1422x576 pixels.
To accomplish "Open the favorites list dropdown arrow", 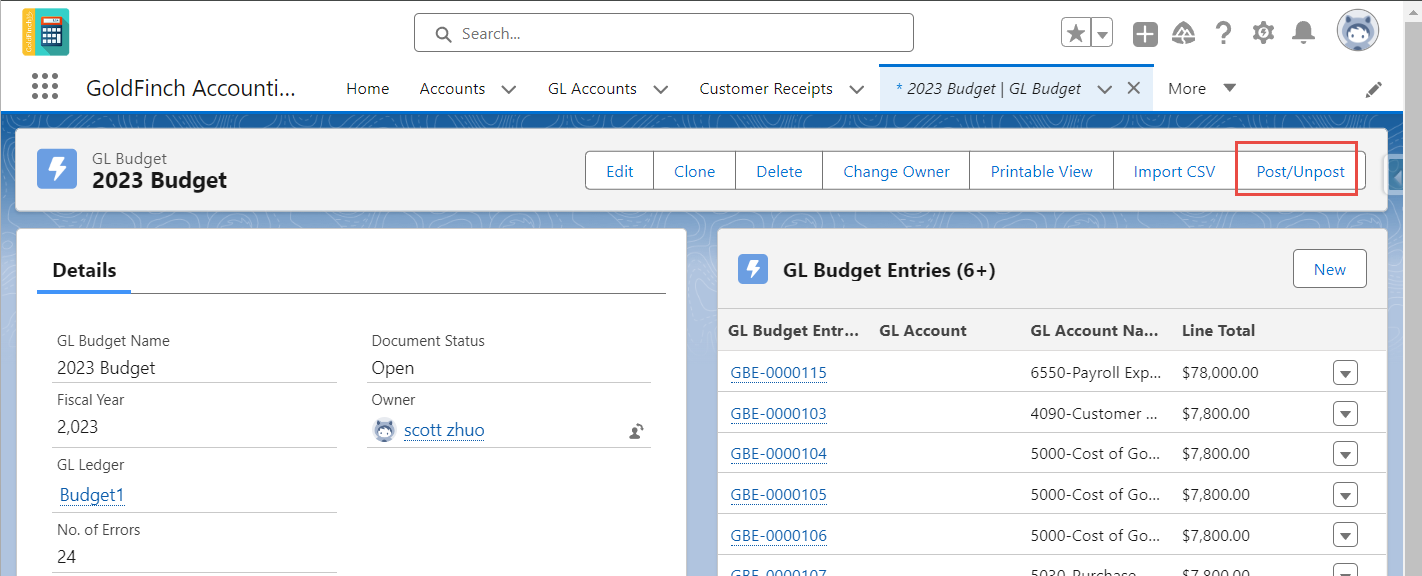I will pos(1102,33).
